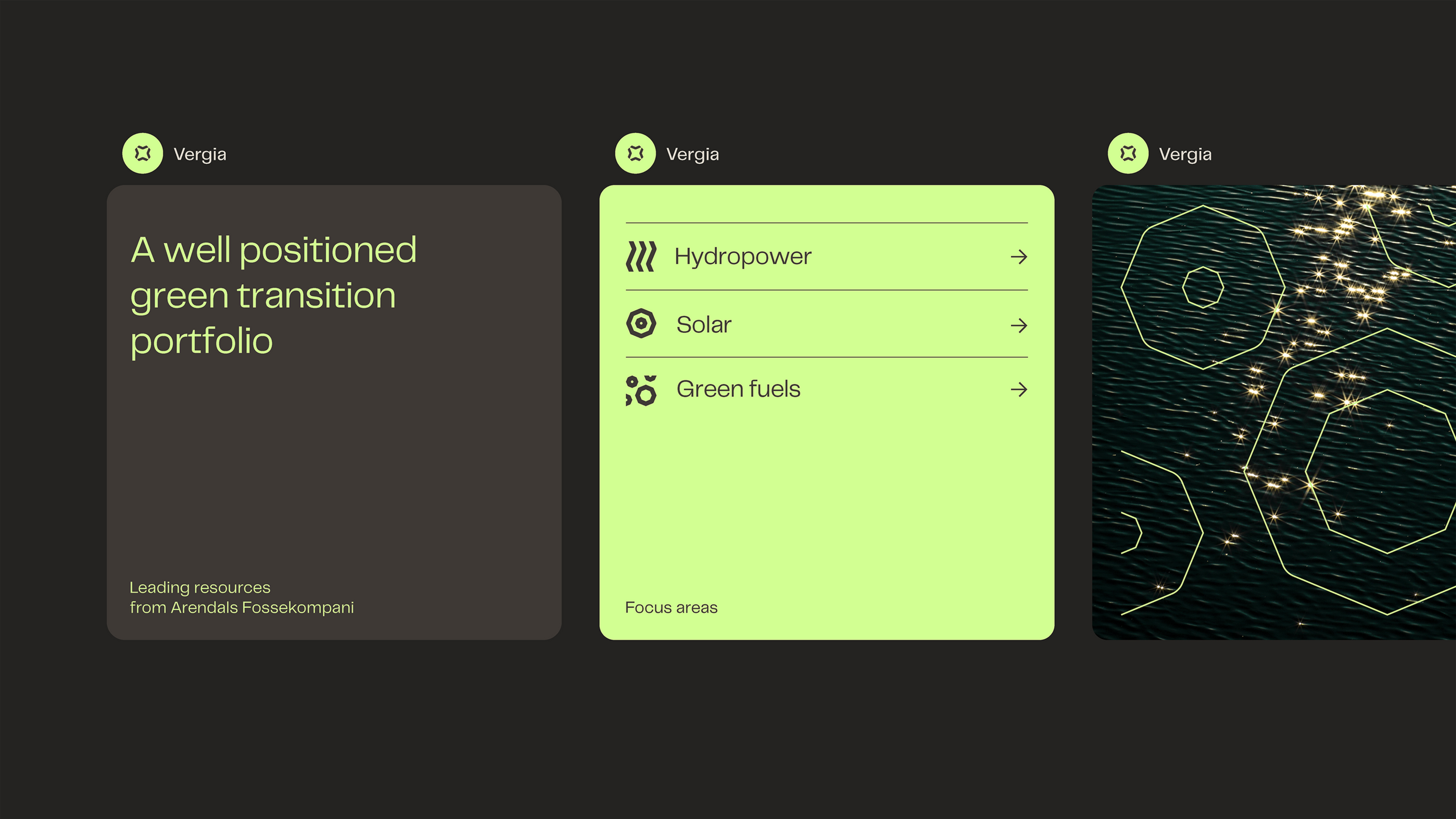Expand Green fuels with its arrow
This screenshot has height=819, width=1456.
coord(1018,389)
